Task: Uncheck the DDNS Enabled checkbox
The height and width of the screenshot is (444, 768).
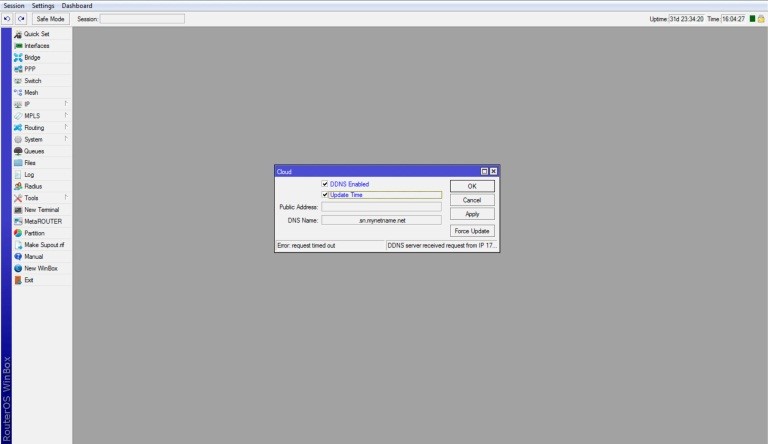Action: click(325, 184)
